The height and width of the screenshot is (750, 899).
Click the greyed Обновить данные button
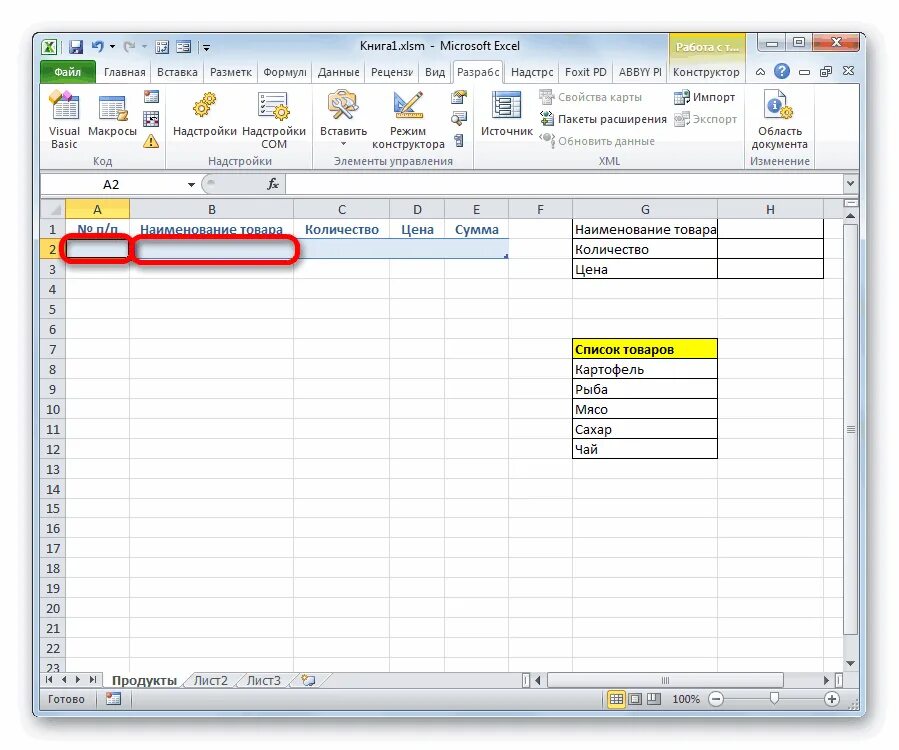(597, 141)
